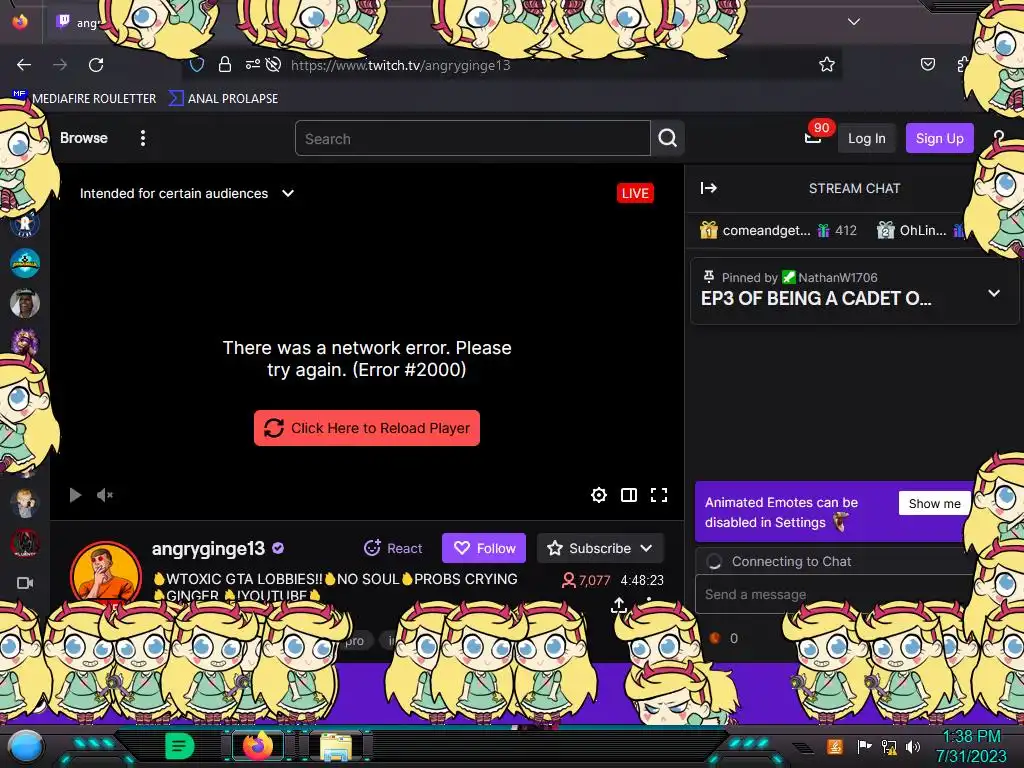Image resolution: width=1024 pixels, height=768 pixels.
Task: Enter fullscreen mode
Action: tap(659, 495)
